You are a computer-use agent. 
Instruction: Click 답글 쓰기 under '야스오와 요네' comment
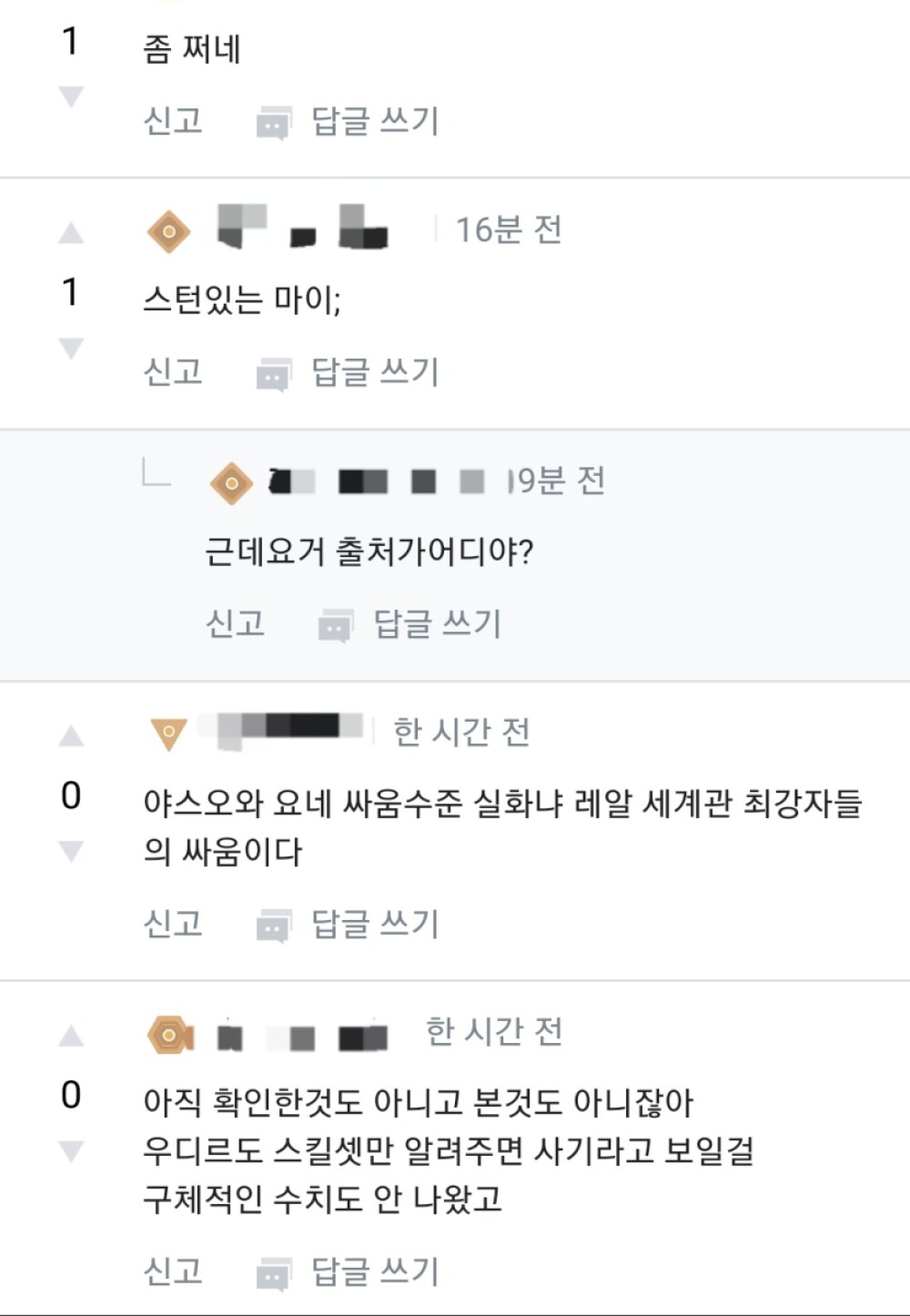point(374,925)
